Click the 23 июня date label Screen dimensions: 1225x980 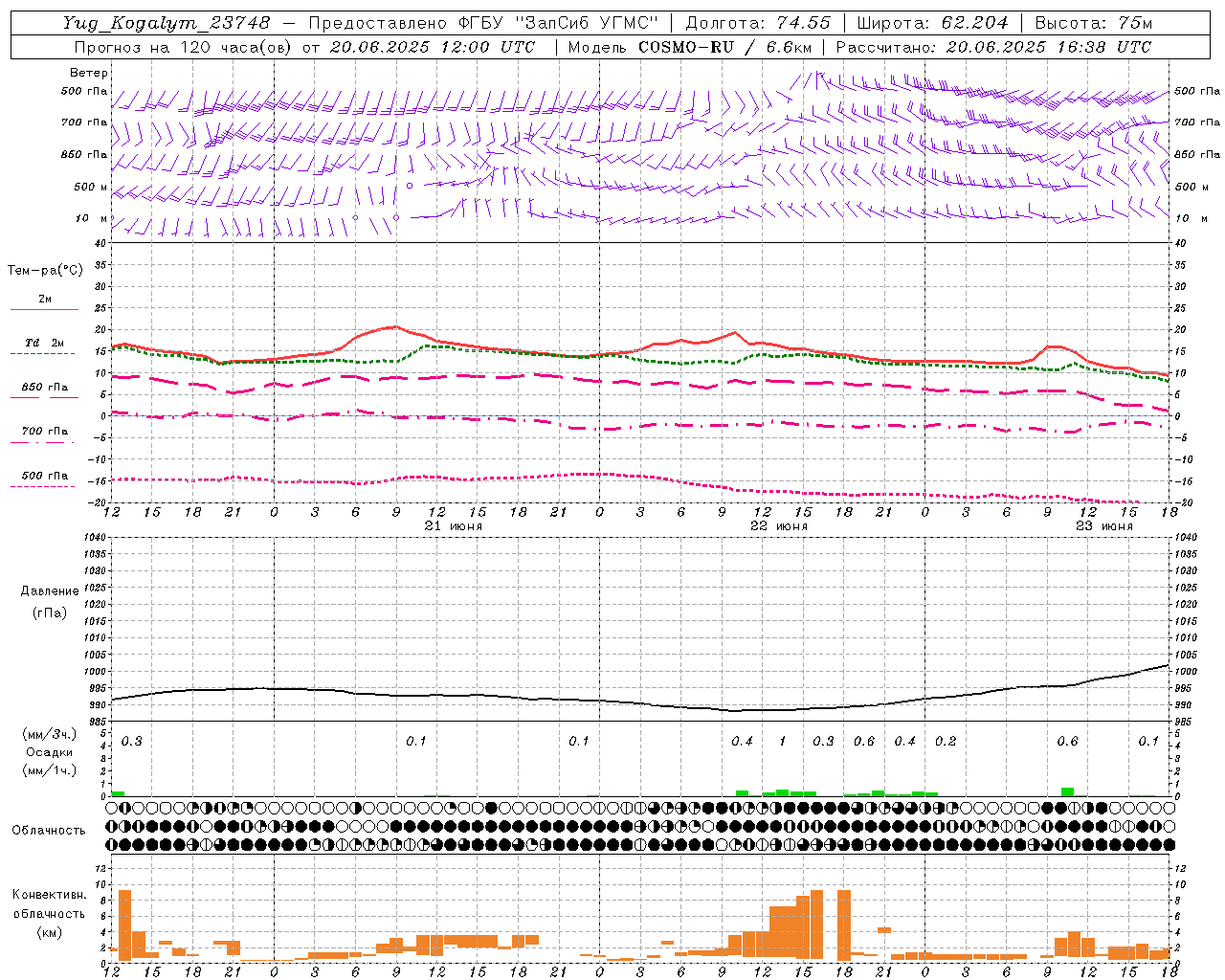1103,526
